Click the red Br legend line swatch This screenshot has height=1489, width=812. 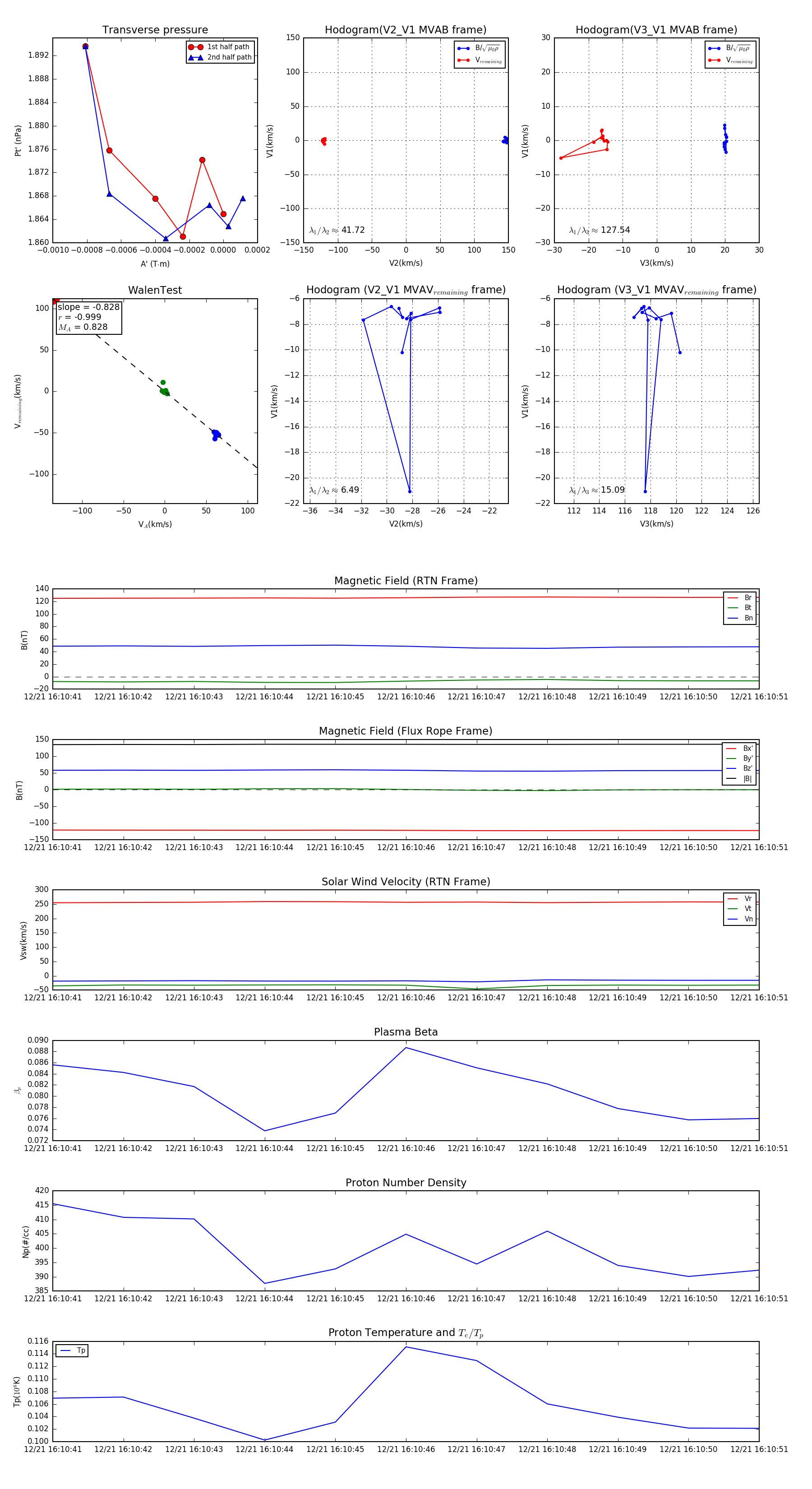tap(732, 598)
